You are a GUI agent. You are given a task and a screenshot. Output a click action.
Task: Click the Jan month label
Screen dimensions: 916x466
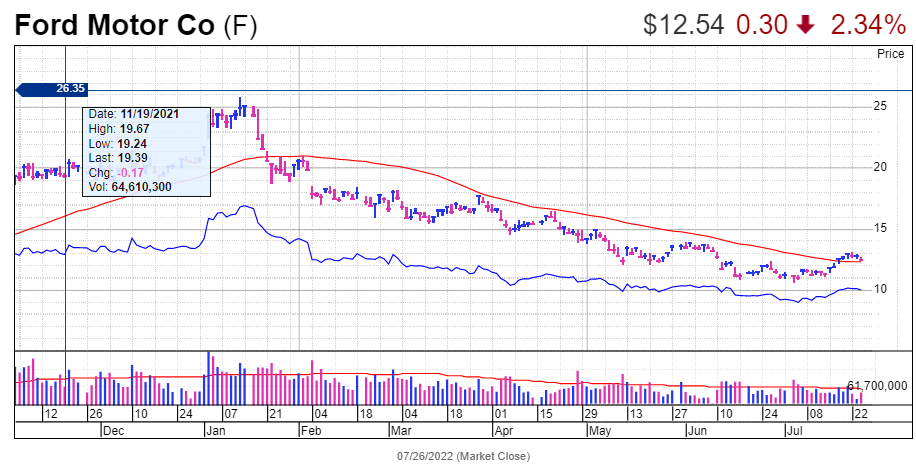216,432
